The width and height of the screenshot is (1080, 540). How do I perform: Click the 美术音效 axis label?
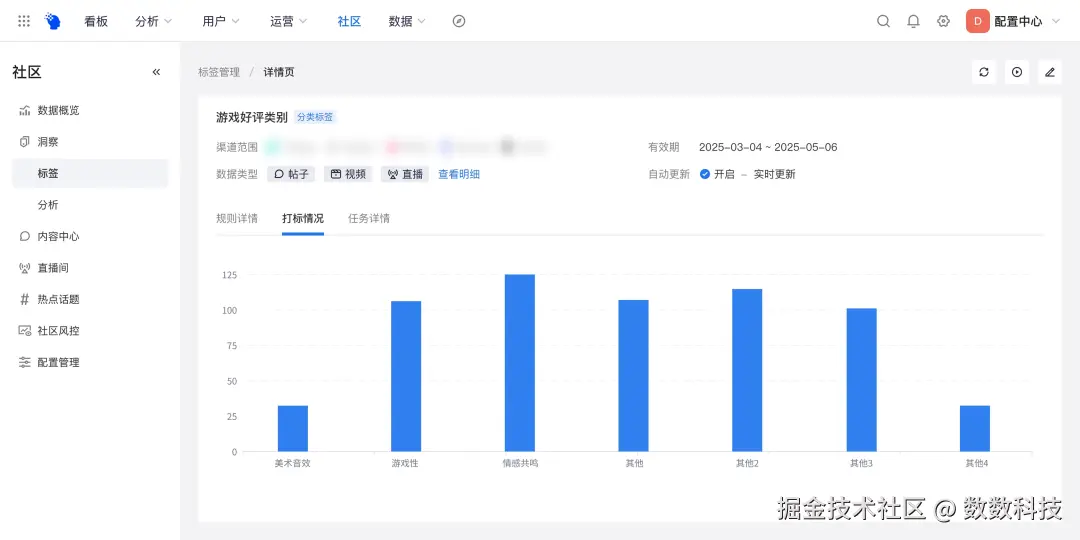tap(293, 464)
